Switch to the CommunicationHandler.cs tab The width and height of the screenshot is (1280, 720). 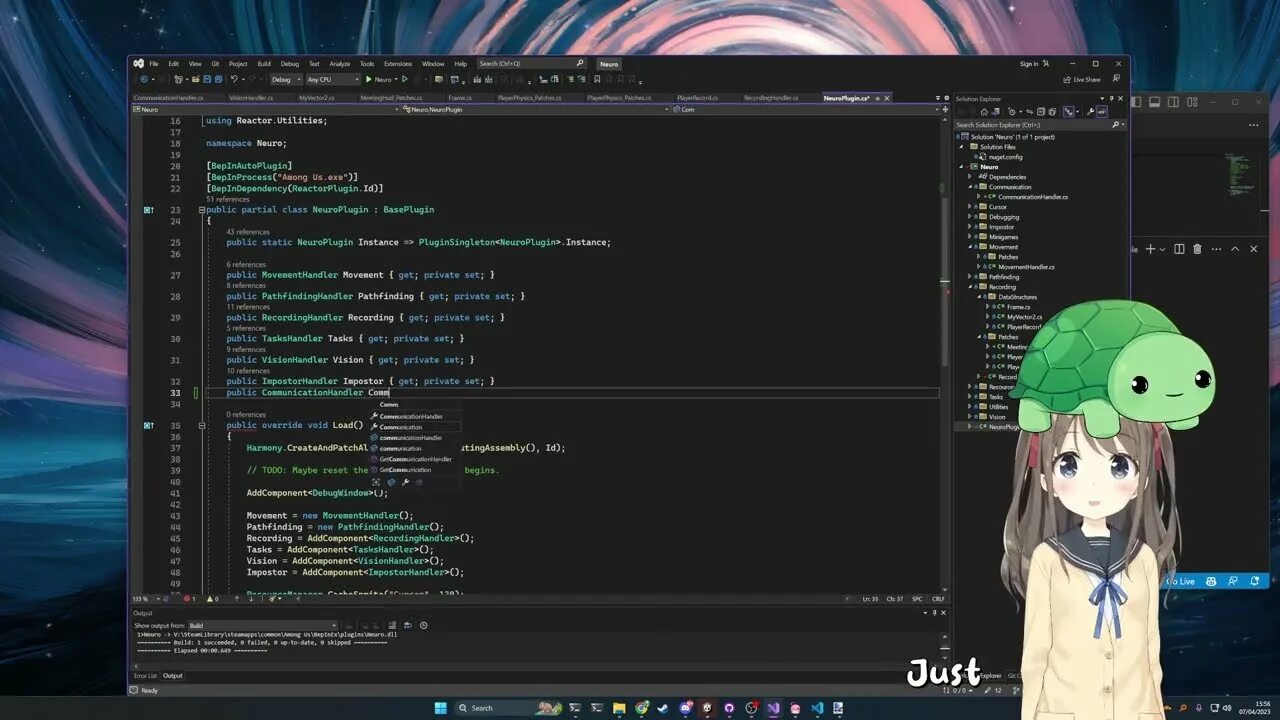pos(169,98)
